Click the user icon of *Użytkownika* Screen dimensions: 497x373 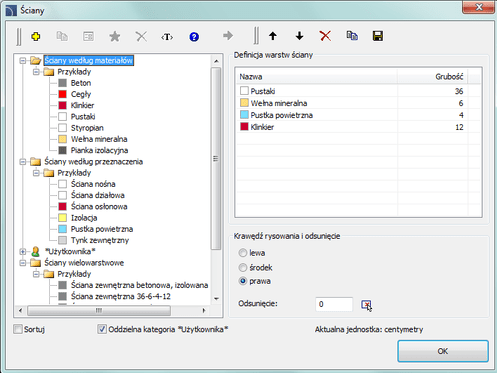pos(35,251)
